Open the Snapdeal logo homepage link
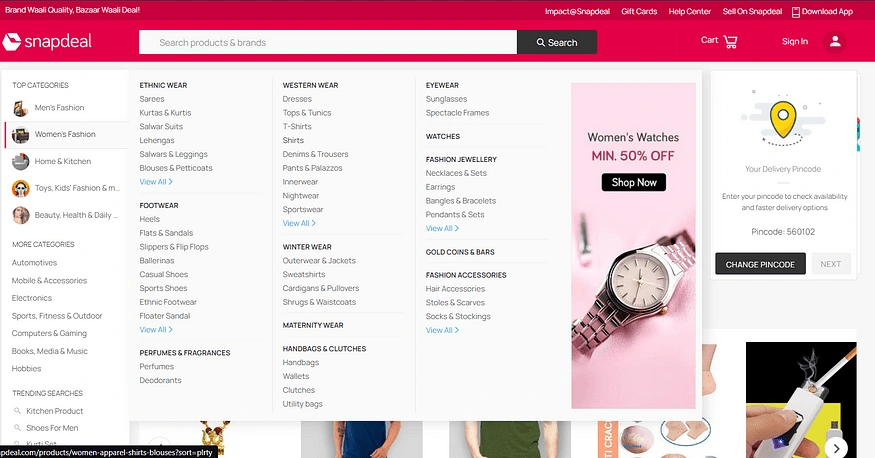Viewport: 875px width, 458px height. [x=47, y=41]
